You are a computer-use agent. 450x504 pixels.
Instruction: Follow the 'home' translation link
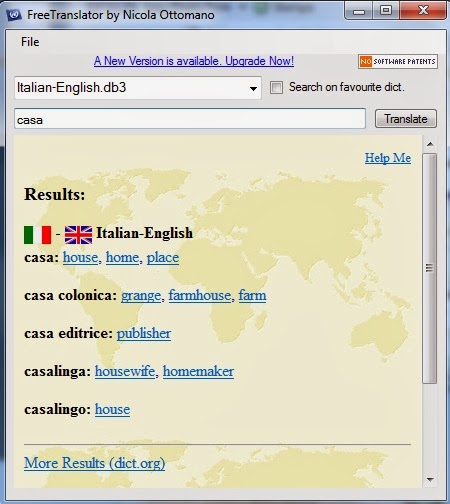pyautogui.click(x=122, y=257)
